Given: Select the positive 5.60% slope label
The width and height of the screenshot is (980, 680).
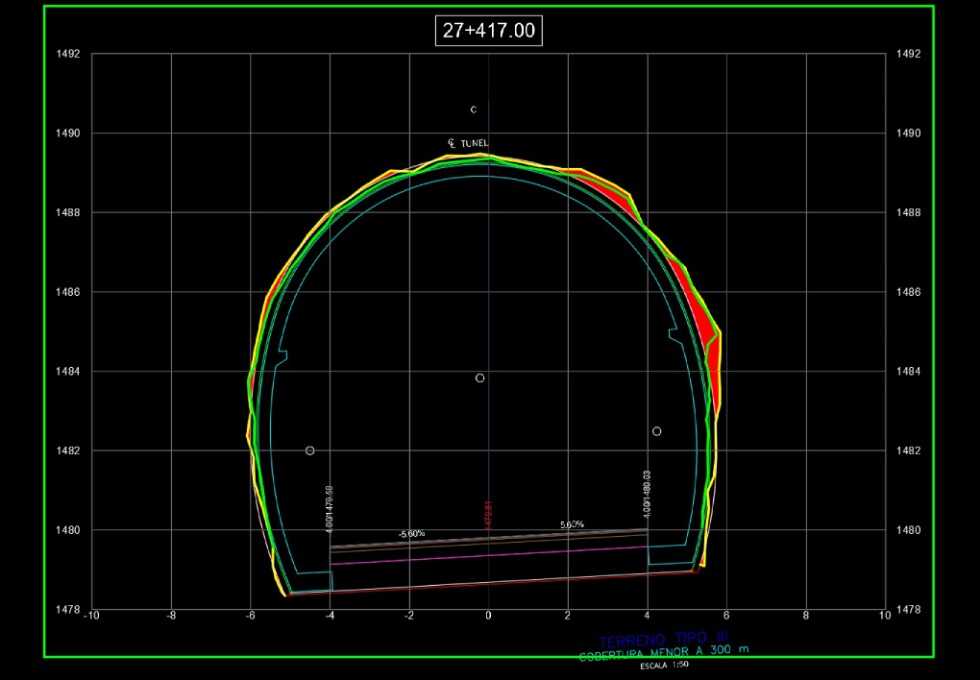Looking at the screenshot, I should point(571,525).
